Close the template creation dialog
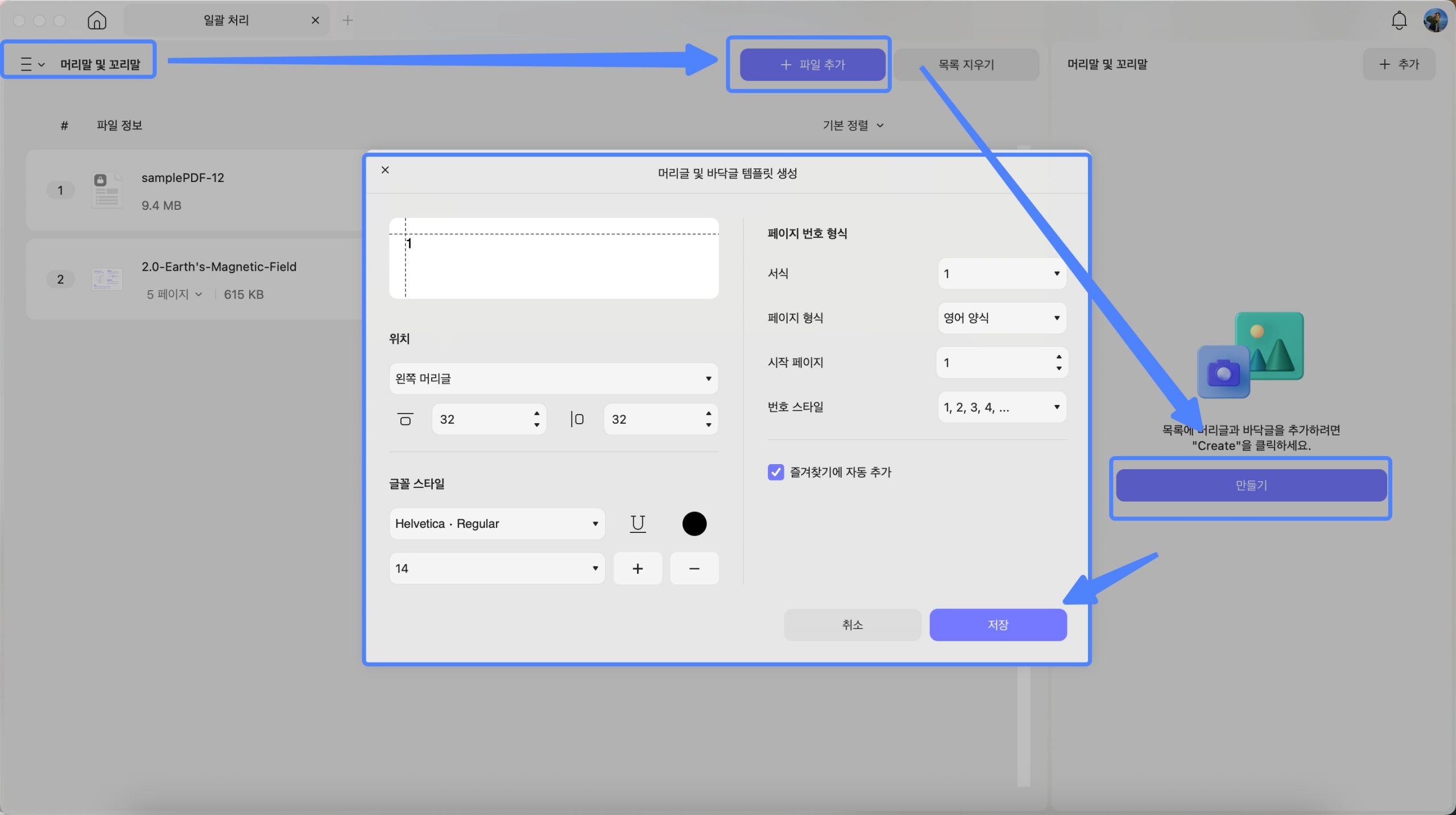This screenshot has height=815, width=1456. point(385,170)
